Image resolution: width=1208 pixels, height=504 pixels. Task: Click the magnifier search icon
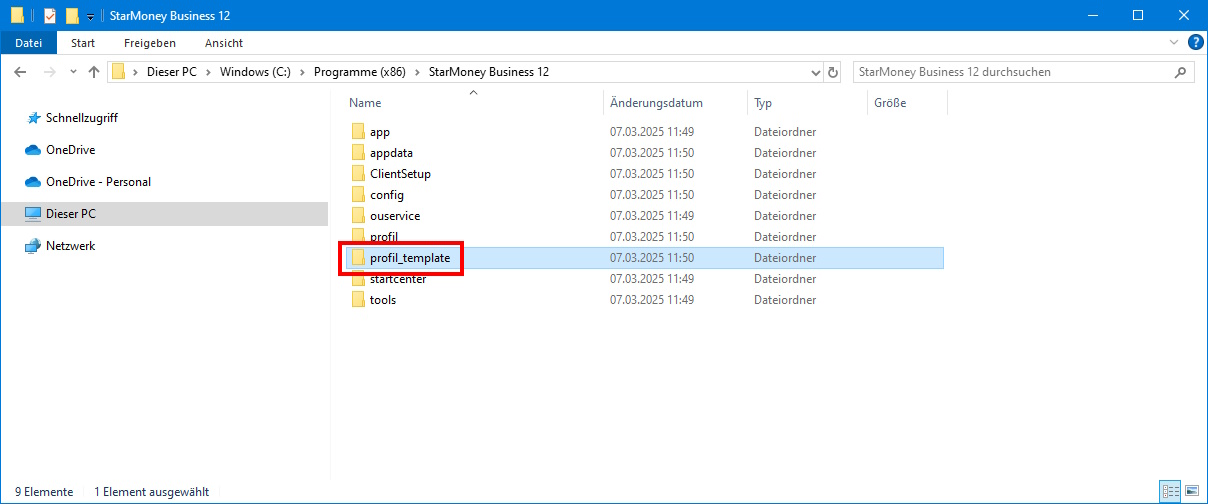(x=1182, y=72)
